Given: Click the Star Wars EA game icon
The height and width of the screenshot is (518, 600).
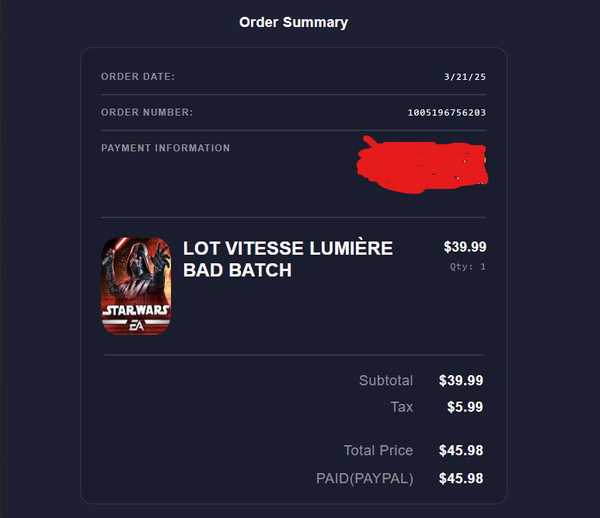Looking at the screenshot, I should (x=136, y=286).
